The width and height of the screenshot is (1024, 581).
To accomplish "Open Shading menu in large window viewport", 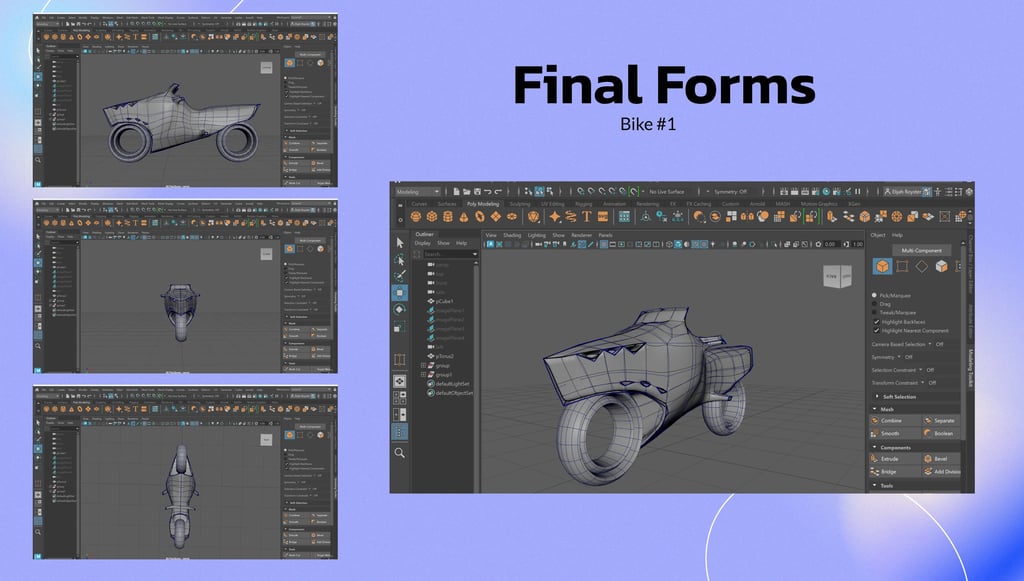I will (512, 235).
